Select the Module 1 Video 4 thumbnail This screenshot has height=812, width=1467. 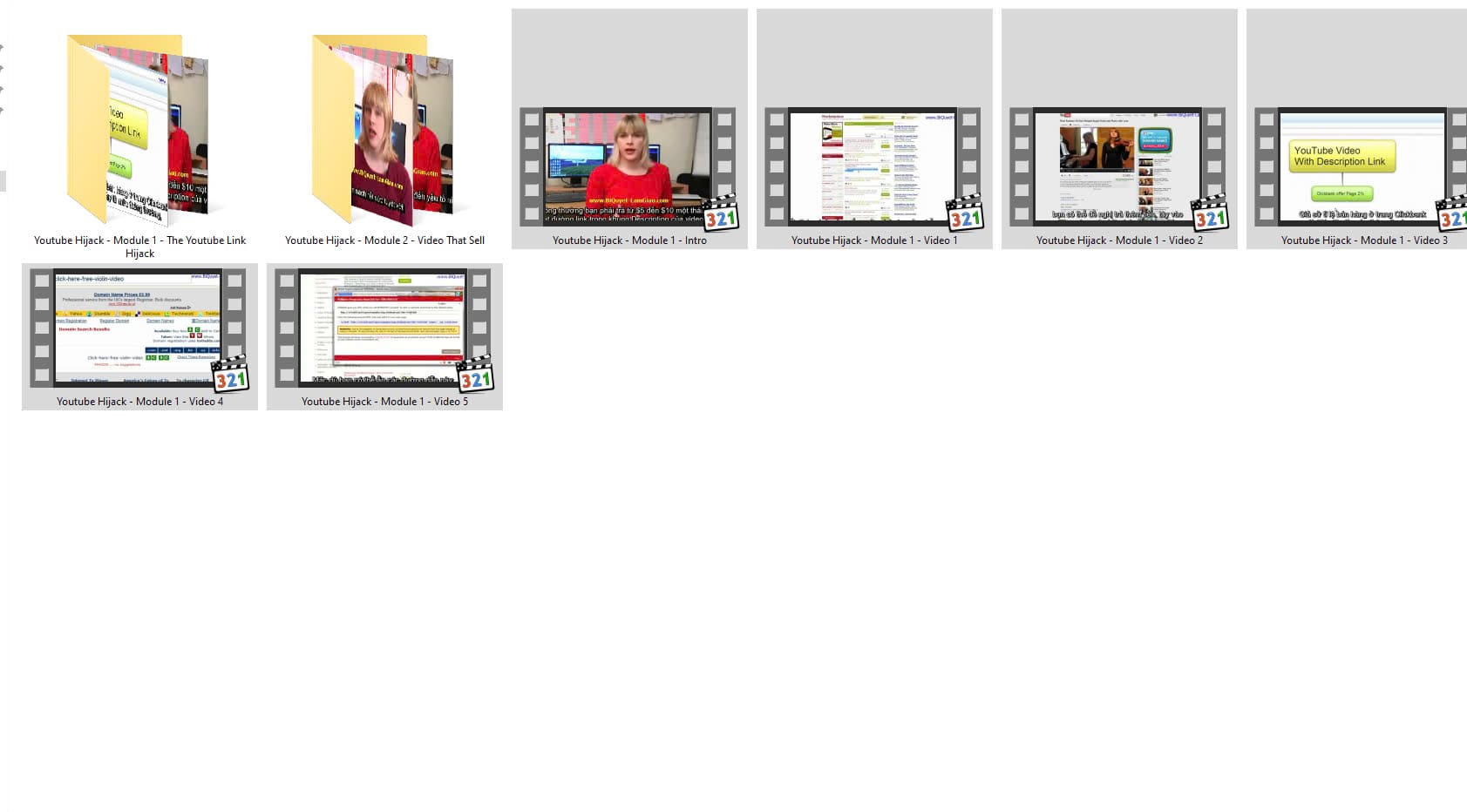coord(139,328)
